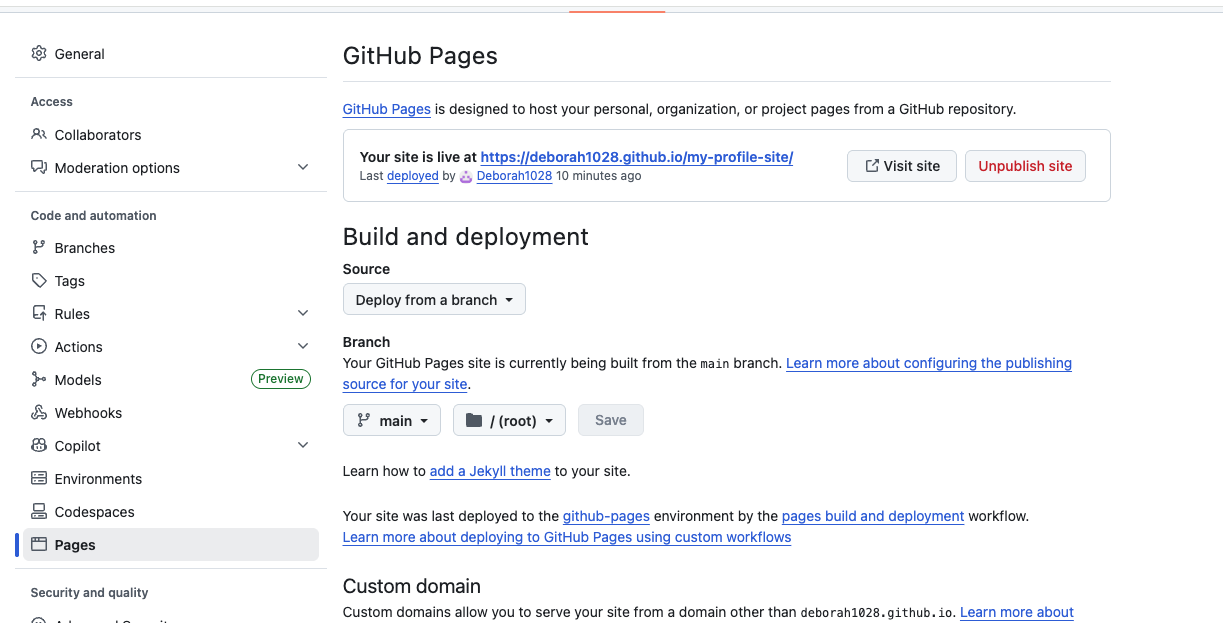The height and width of the screenshot is (623, 1223).
Task: Open the live site URL link
Action: pos(637,157)
